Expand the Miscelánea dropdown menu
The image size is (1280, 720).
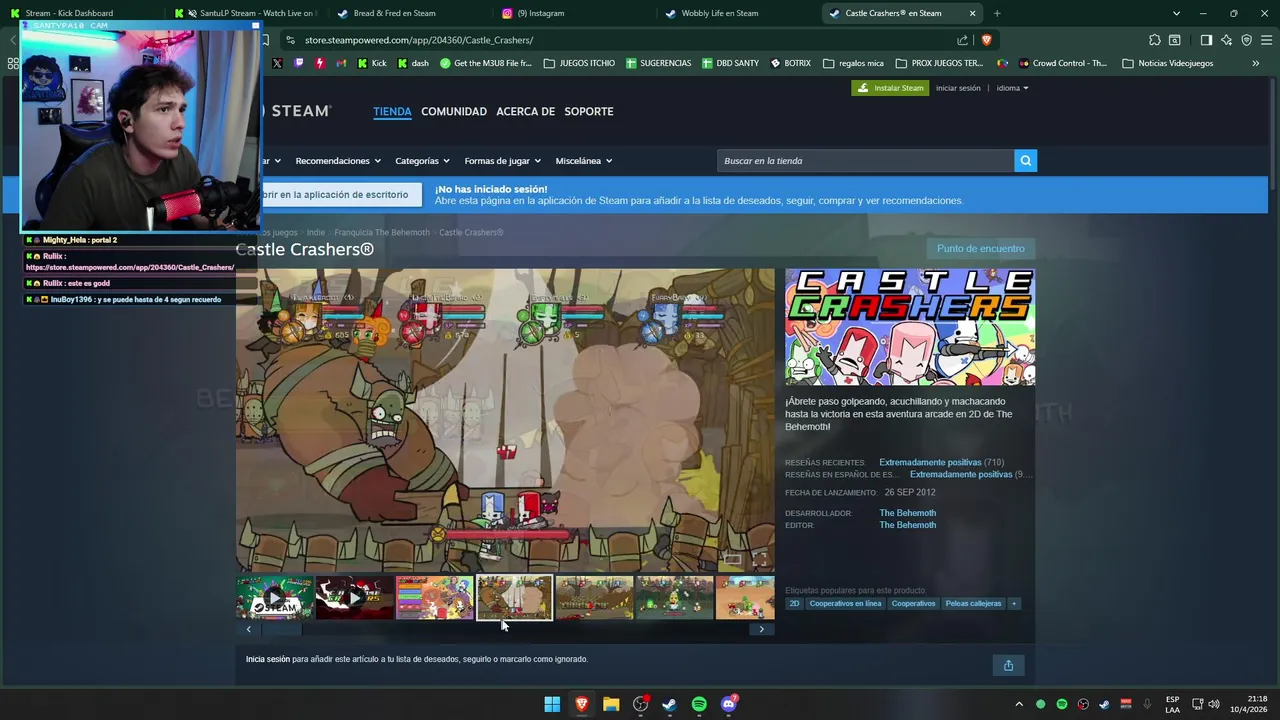pyautogui.click(x=584, y=161)
